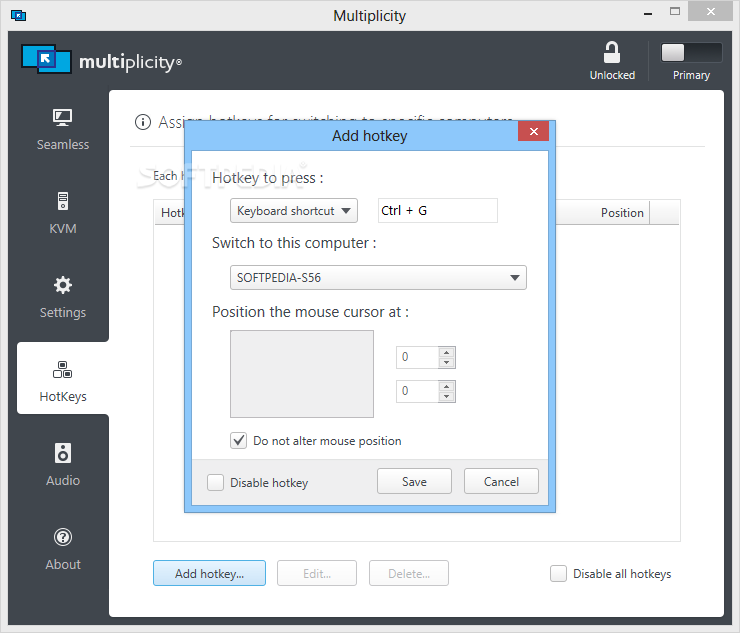740x633 pixels.
Task: Toggle the Primary switch
Action: point(691,52)
